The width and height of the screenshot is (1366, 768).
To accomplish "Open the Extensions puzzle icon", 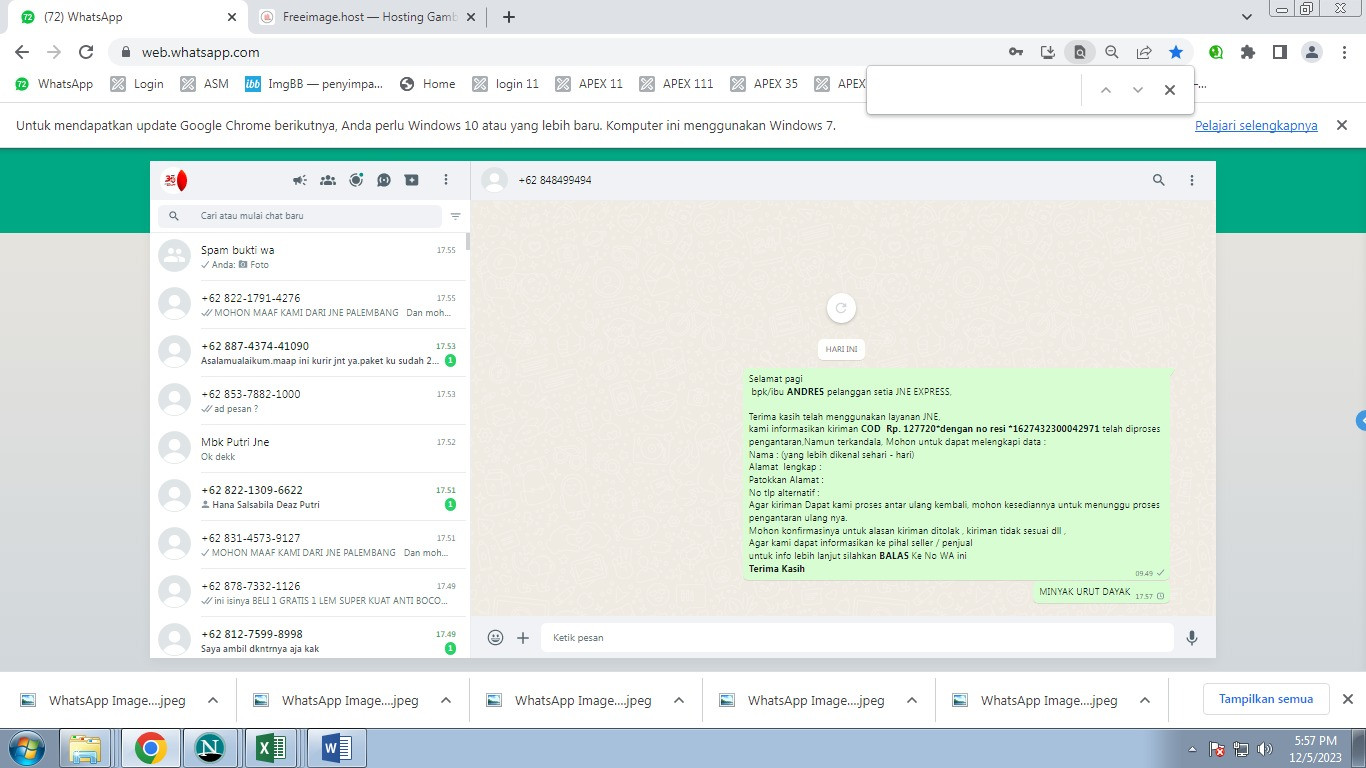I will (x=1248, y=52).
